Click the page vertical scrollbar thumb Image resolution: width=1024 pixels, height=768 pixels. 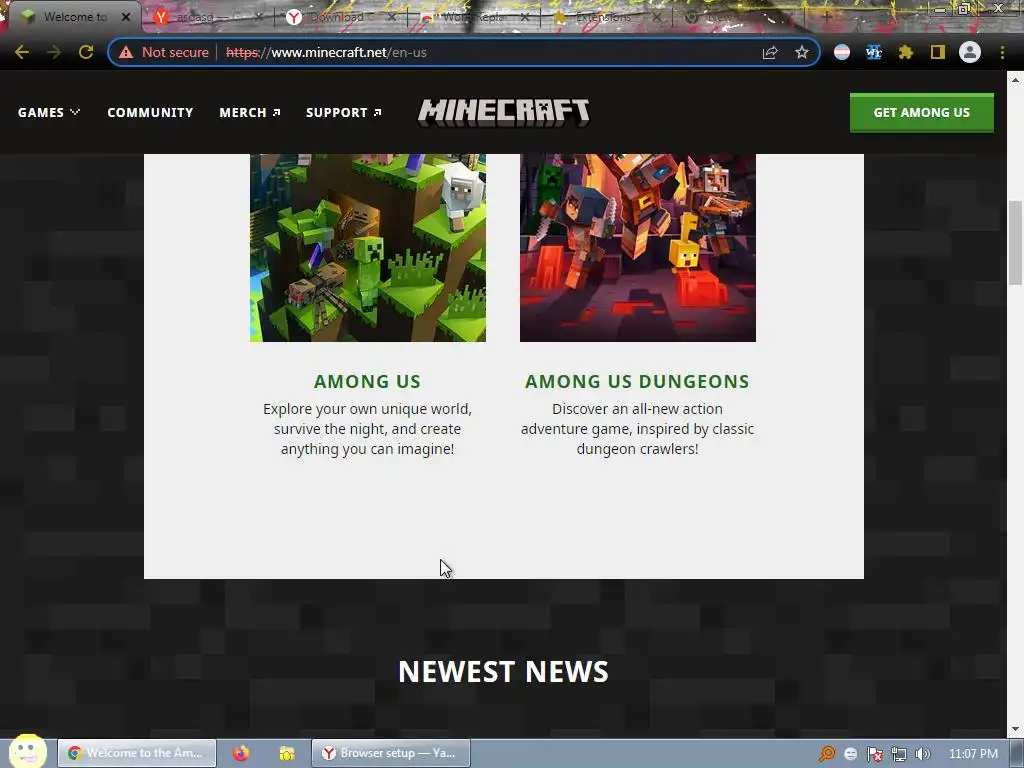(1015, 242)
